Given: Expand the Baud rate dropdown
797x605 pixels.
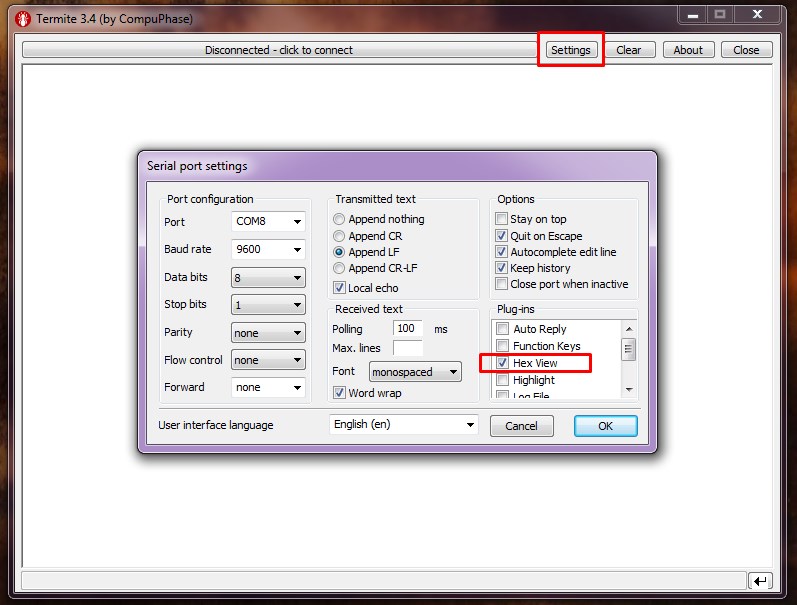Looking at the screenshot, I should (268, 250).
